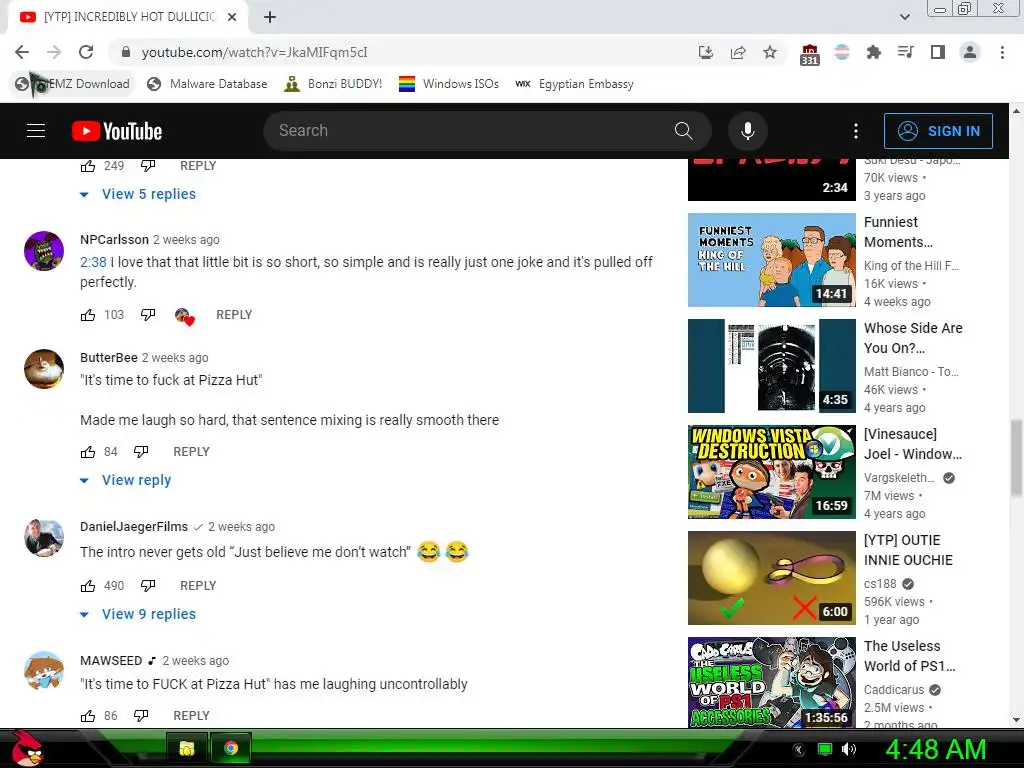Like MAWSEED's comment with 86 likes
This screenshot has width=1024, height=768.
88,716
